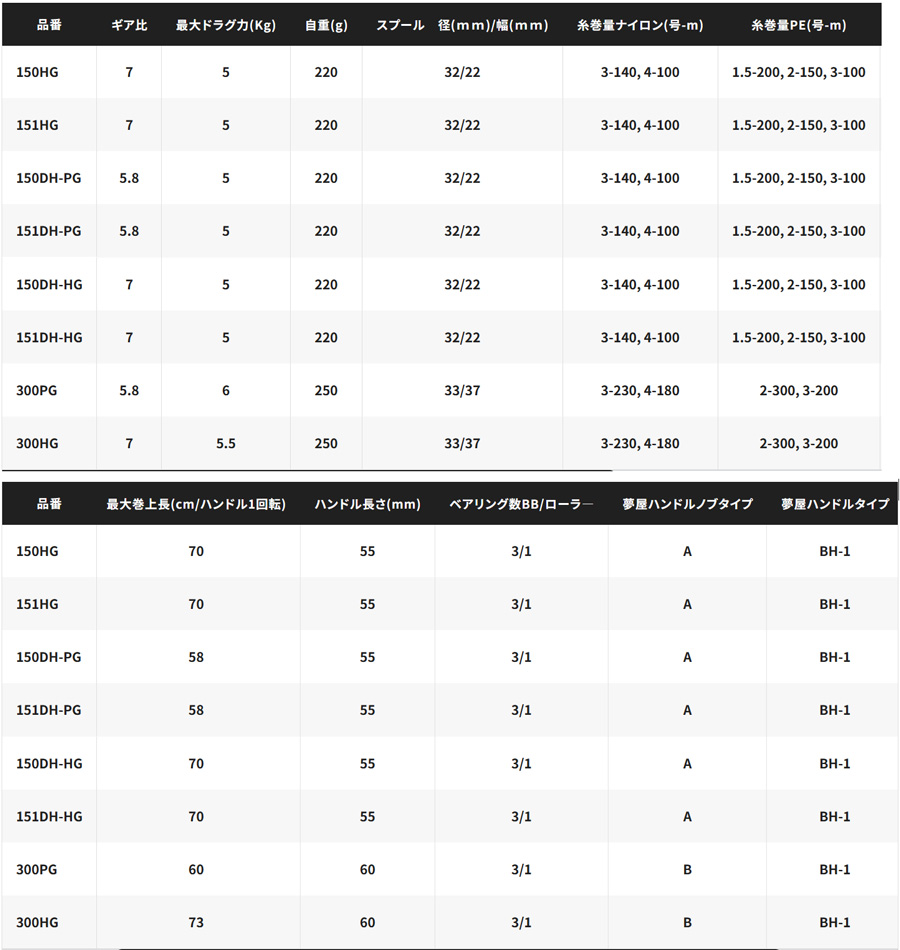The height and width of the screenshot is (950, 900).
Task: Select the 糸巻量ナイロン(号-m) header
Action: coord(640,25)
